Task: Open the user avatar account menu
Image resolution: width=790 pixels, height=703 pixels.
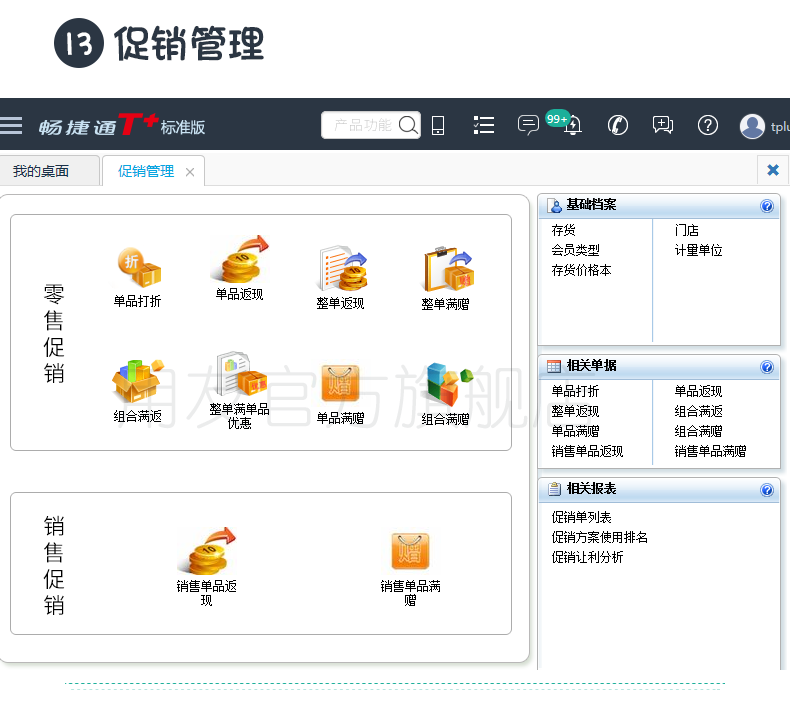Action: point(752,126)
